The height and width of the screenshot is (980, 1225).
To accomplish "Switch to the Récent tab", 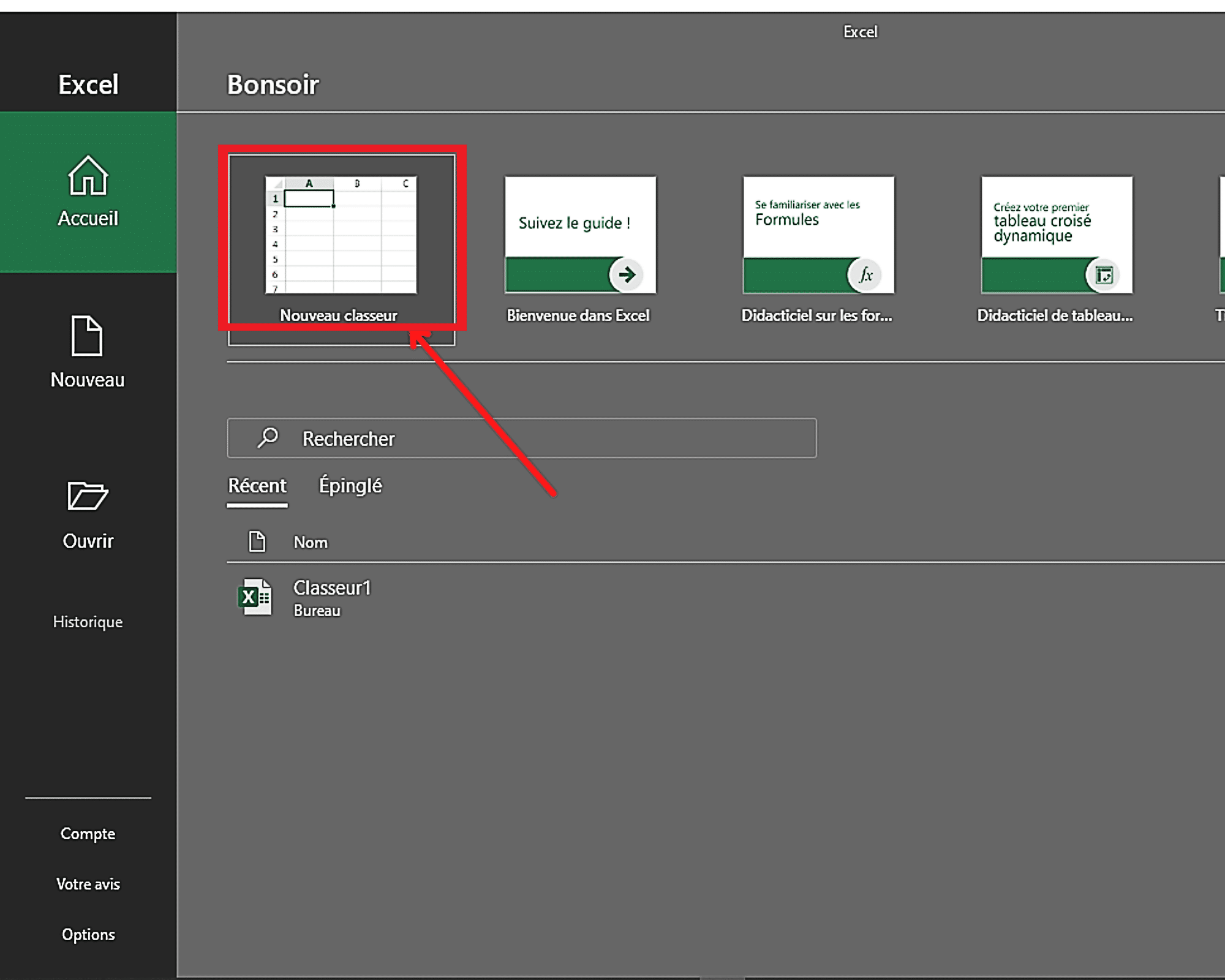I will [257, 486].
